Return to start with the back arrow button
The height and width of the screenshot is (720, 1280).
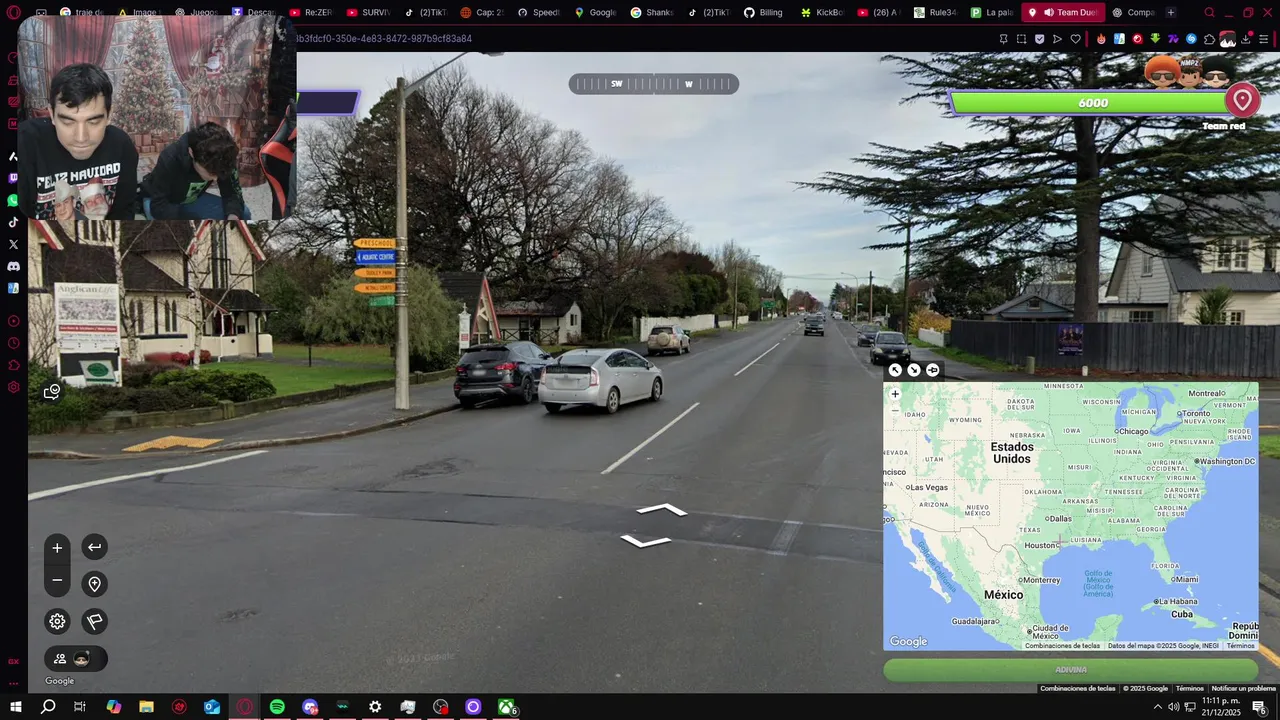coord(94,547)
